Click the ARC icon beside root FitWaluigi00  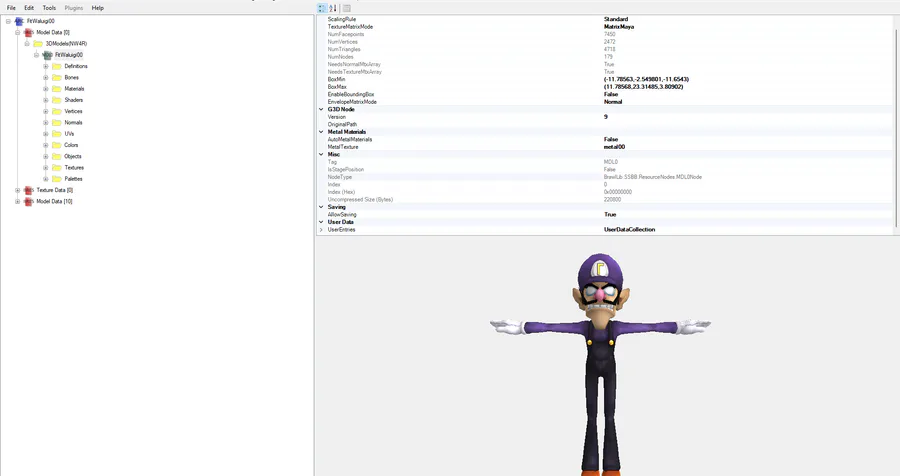[x=19, y=21]
